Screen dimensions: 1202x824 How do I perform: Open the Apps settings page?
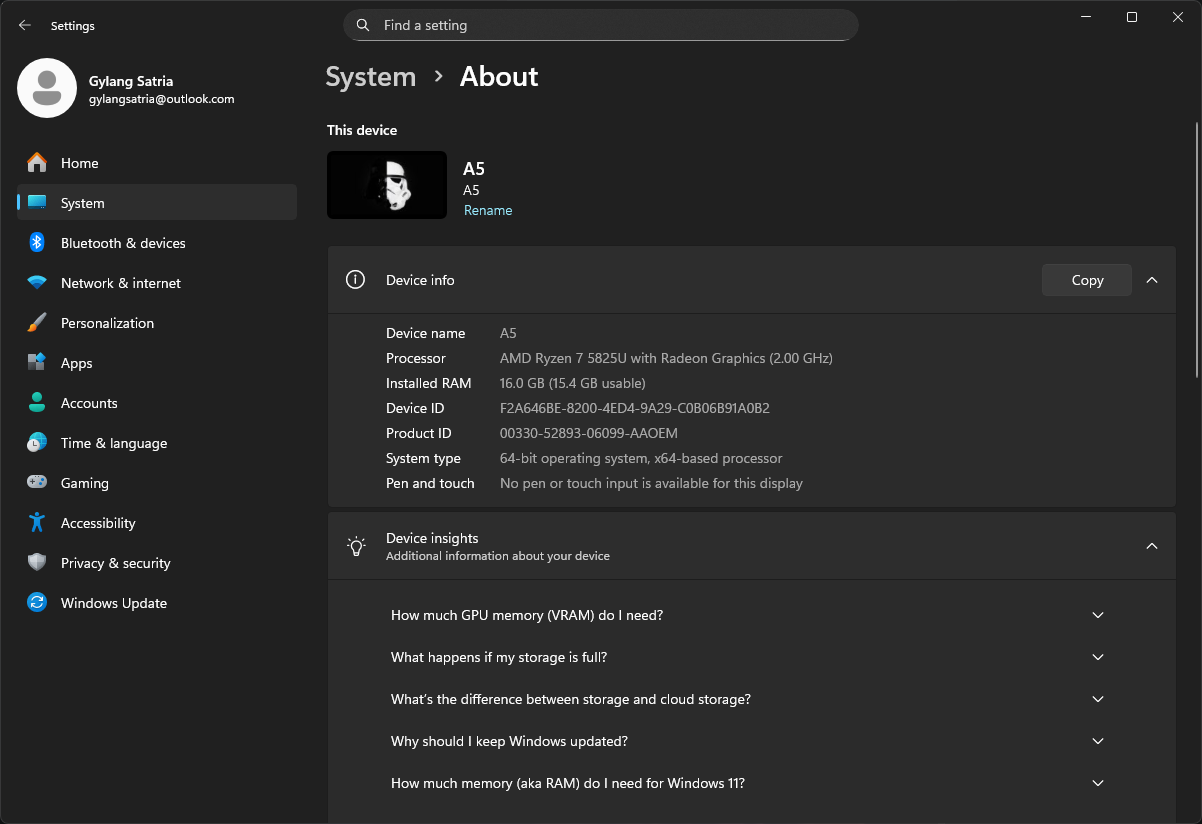pyautogui.click(x=76, y=363)
